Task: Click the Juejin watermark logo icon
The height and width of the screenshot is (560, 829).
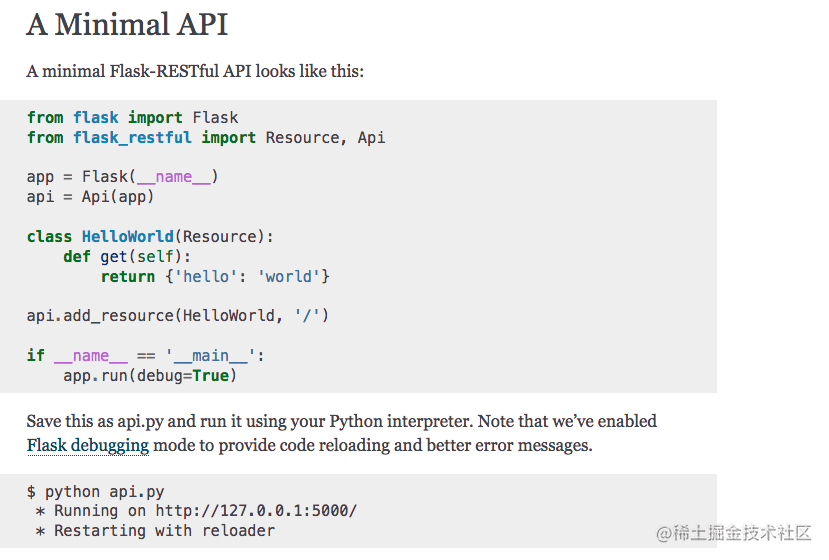Action: coord(666,533)
